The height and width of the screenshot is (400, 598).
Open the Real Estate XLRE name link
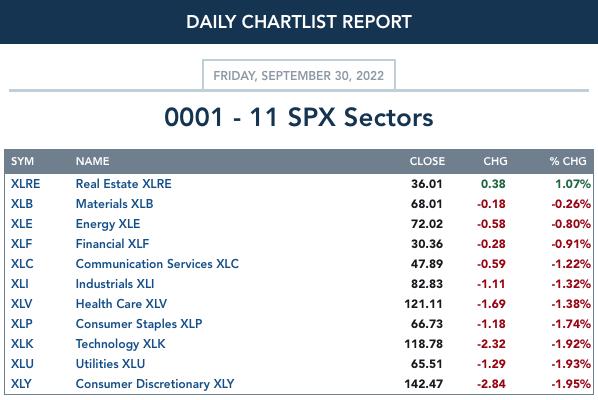[x=124, y=184]
